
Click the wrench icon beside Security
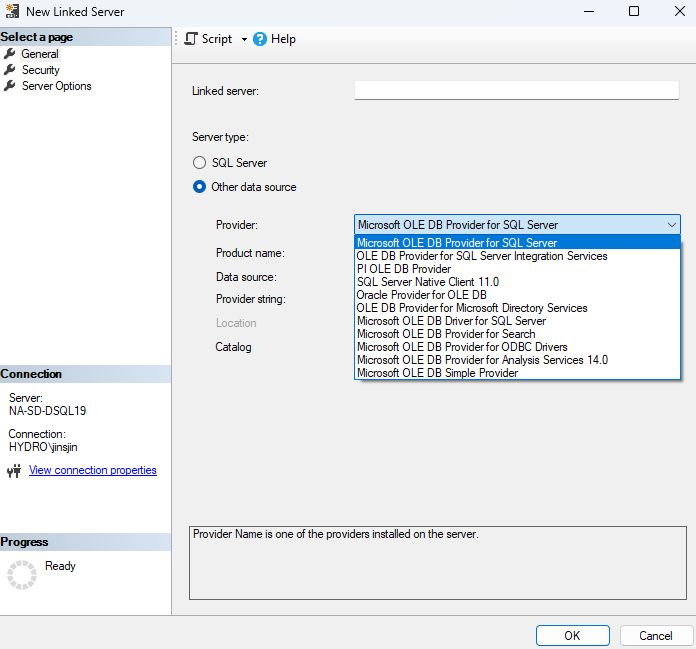click(9, 70)
